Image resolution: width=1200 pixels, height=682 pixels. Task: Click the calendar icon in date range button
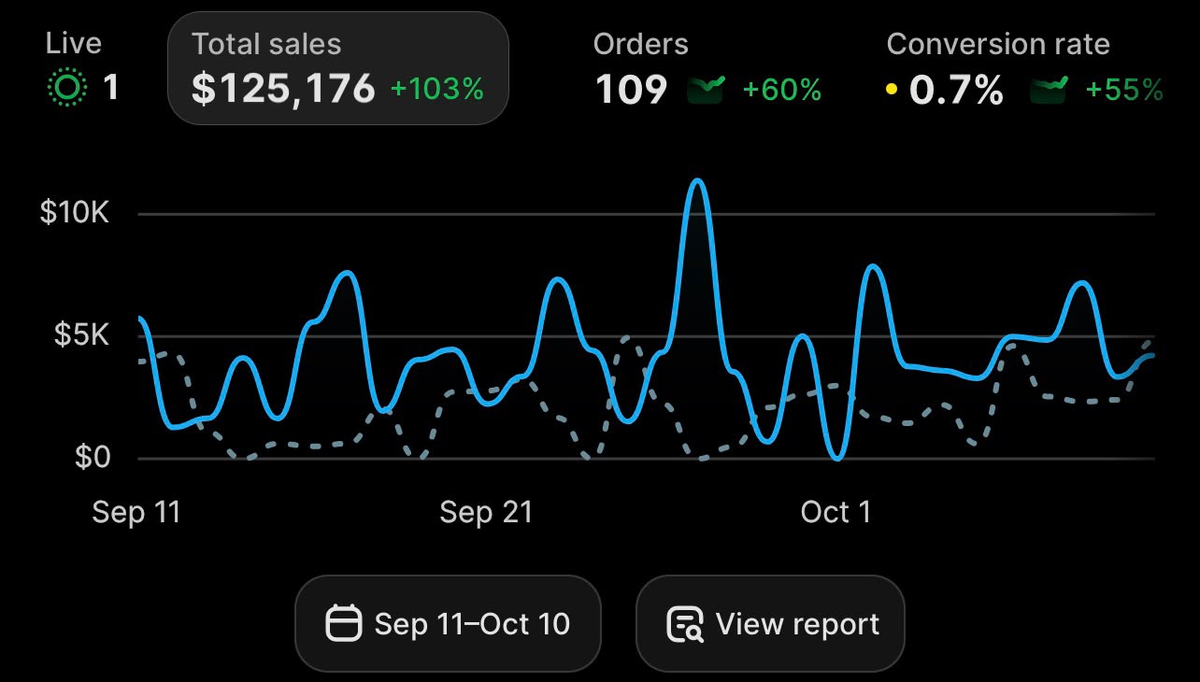tap(343, 624)
